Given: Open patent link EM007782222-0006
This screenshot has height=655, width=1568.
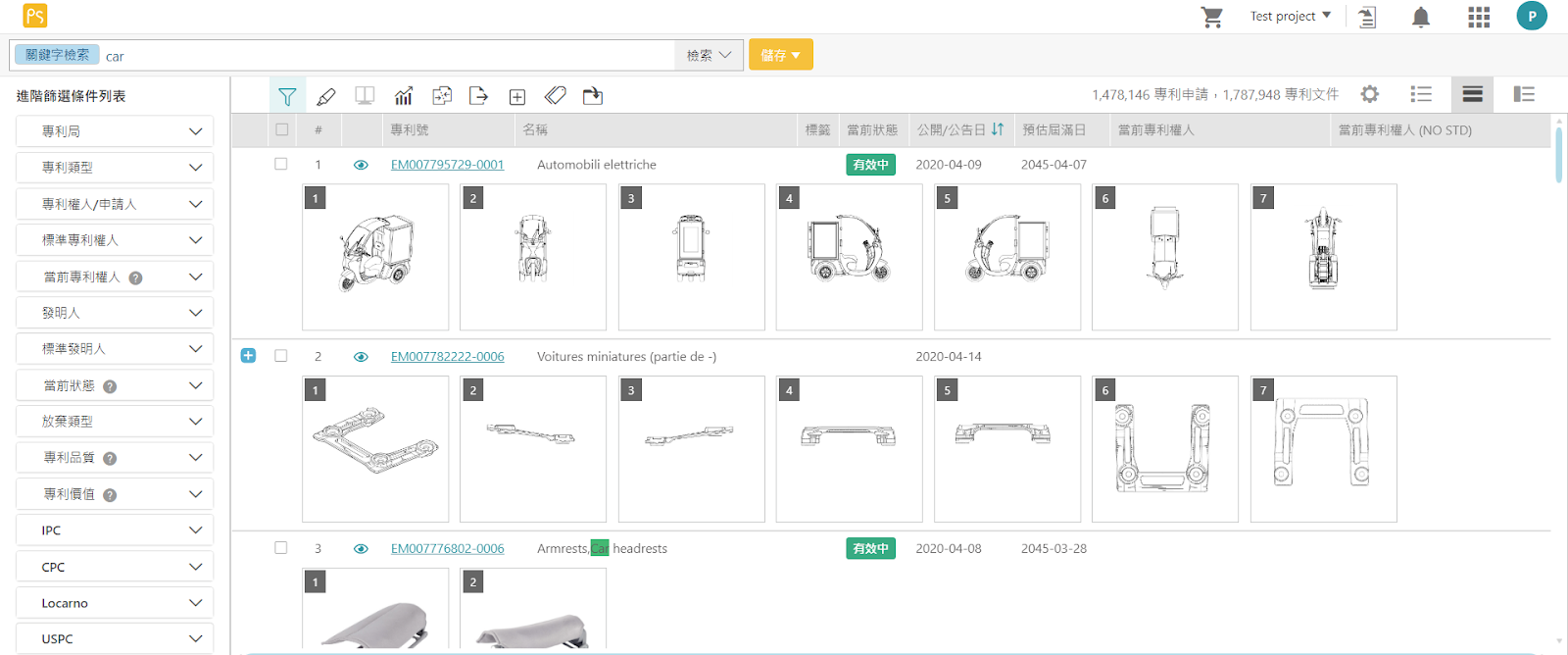Looking at the screenshot, I should [x=447, y=357].
